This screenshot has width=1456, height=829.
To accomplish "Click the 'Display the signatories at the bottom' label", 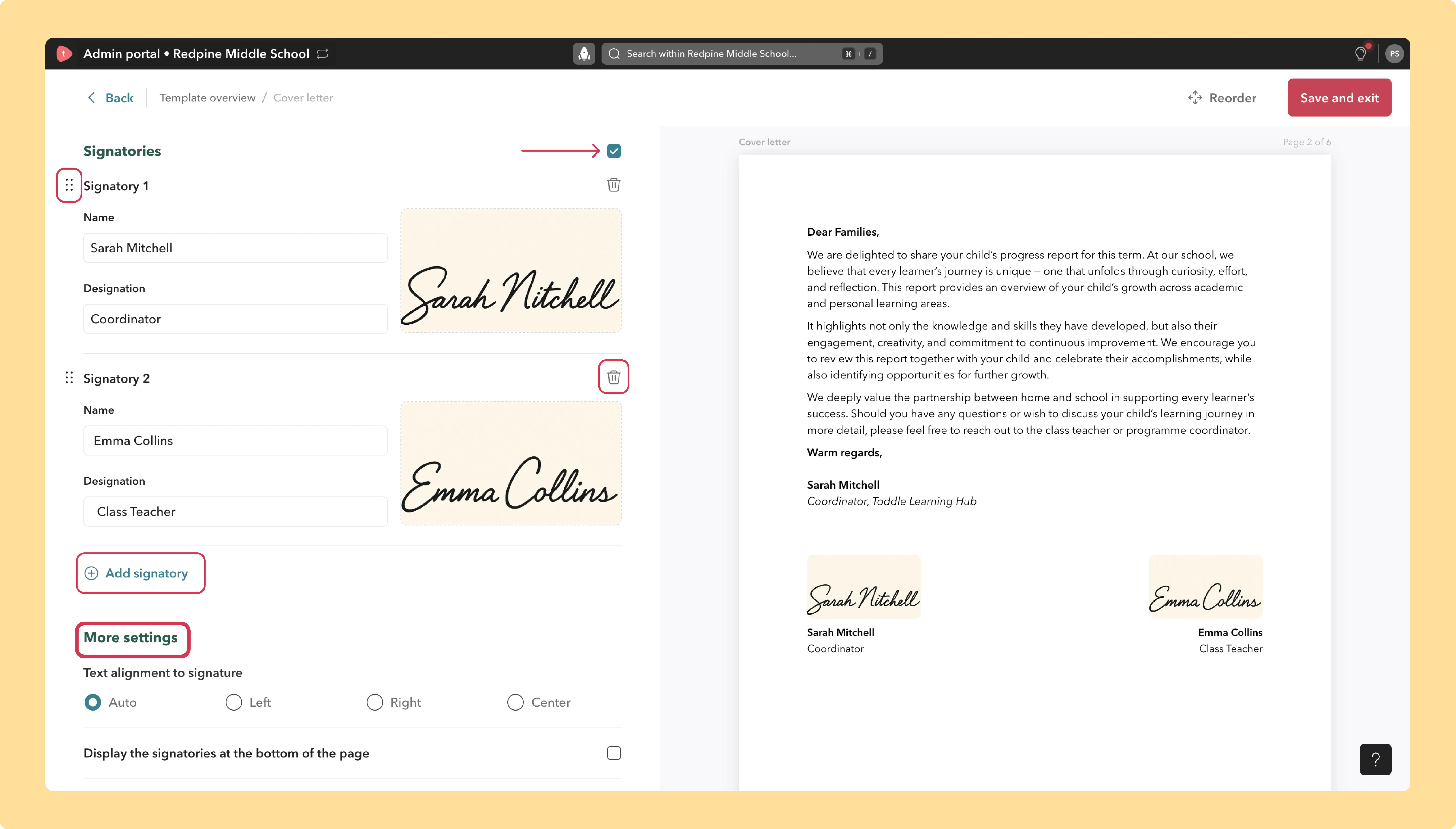I will (226, 753).
